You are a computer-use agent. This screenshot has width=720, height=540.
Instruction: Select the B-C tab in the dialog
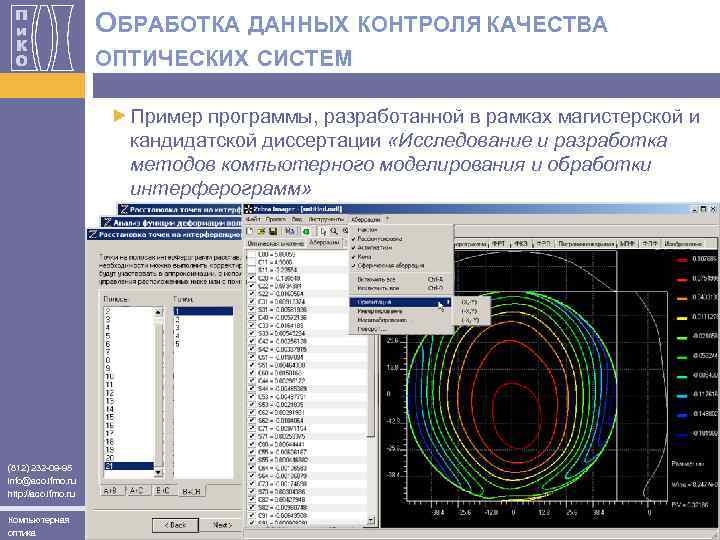click(163, 490)
